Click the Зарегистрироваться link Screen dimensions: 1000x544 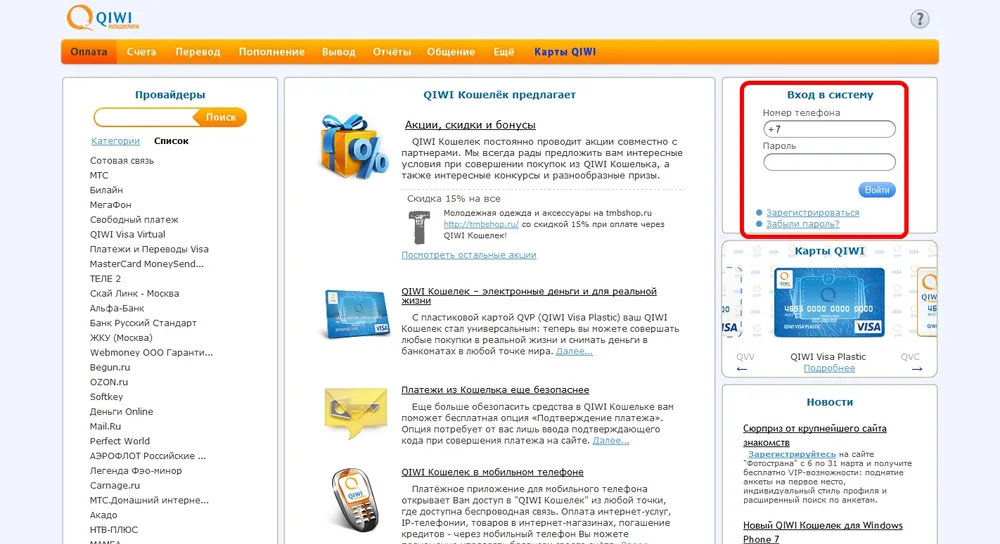click(x=812, y=212)
